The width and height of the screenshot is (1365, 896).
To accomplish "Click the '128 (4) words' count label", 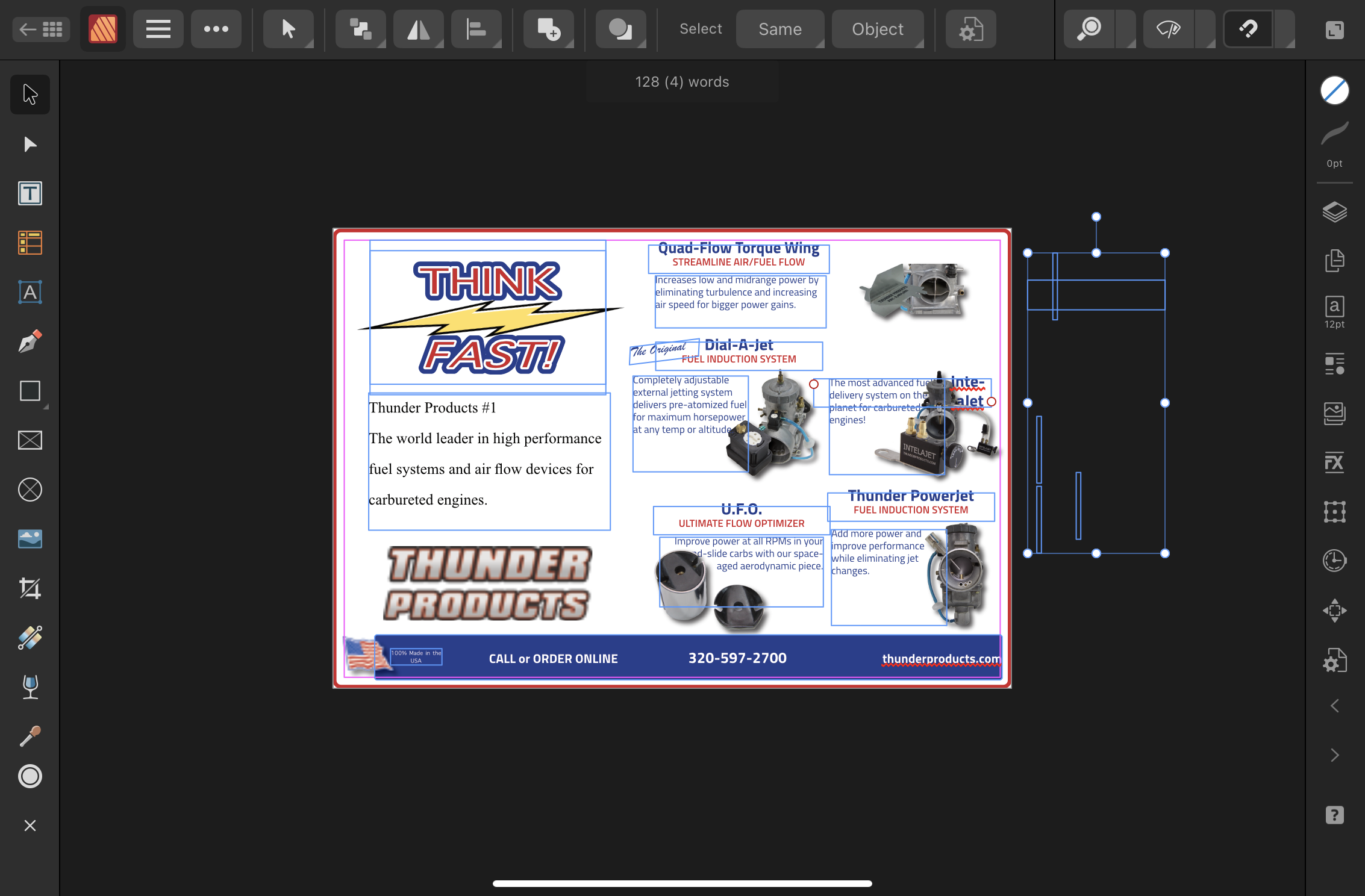I will click(682, 82).
